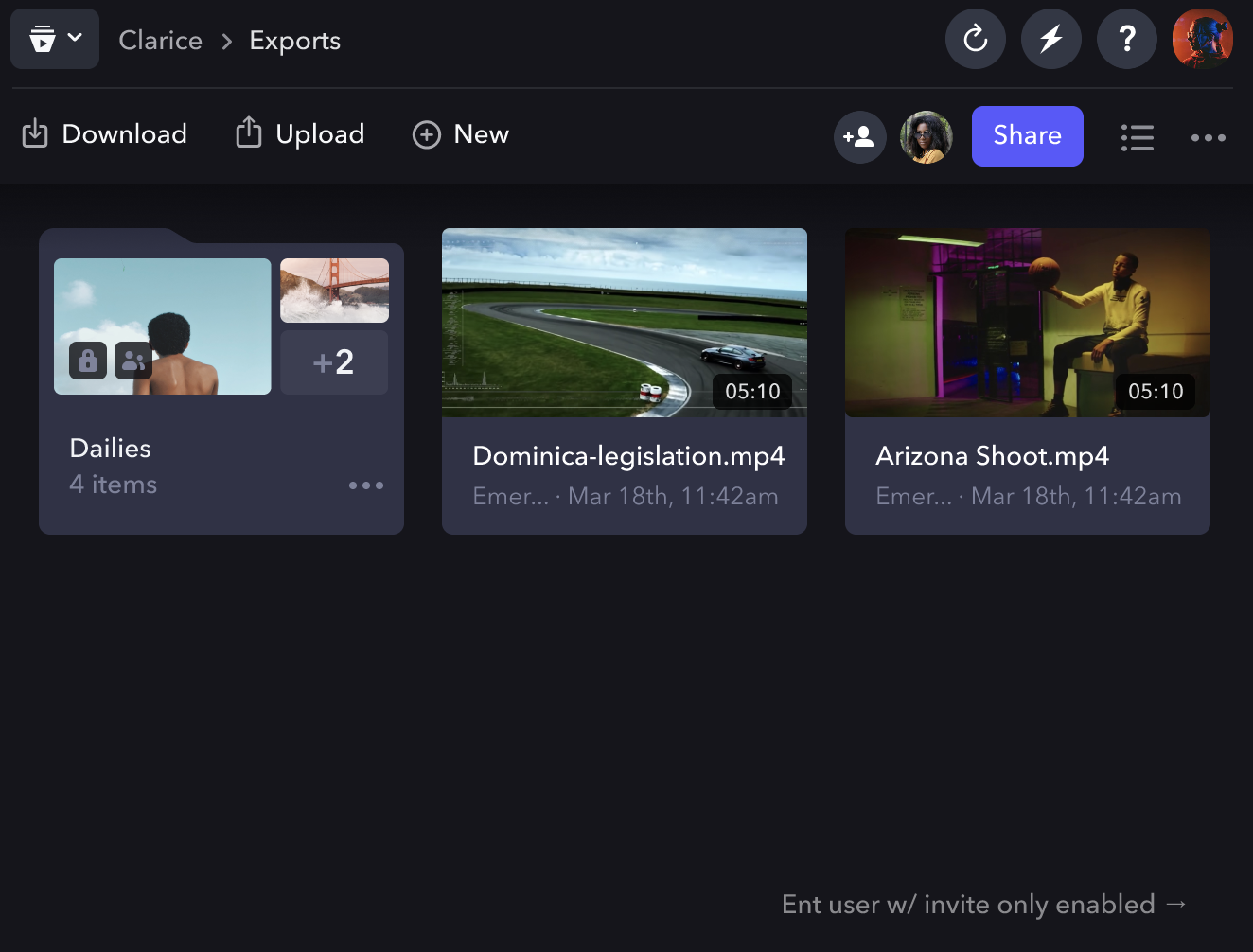Open the help question mark icon
Viewport: 1253px width, 952px height.
coord(1127,39)
